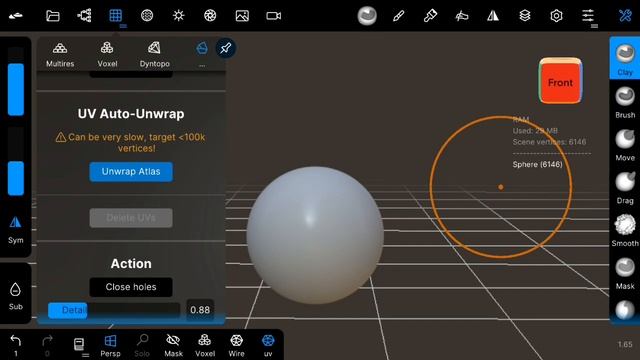Click the Close holes button

131,287
